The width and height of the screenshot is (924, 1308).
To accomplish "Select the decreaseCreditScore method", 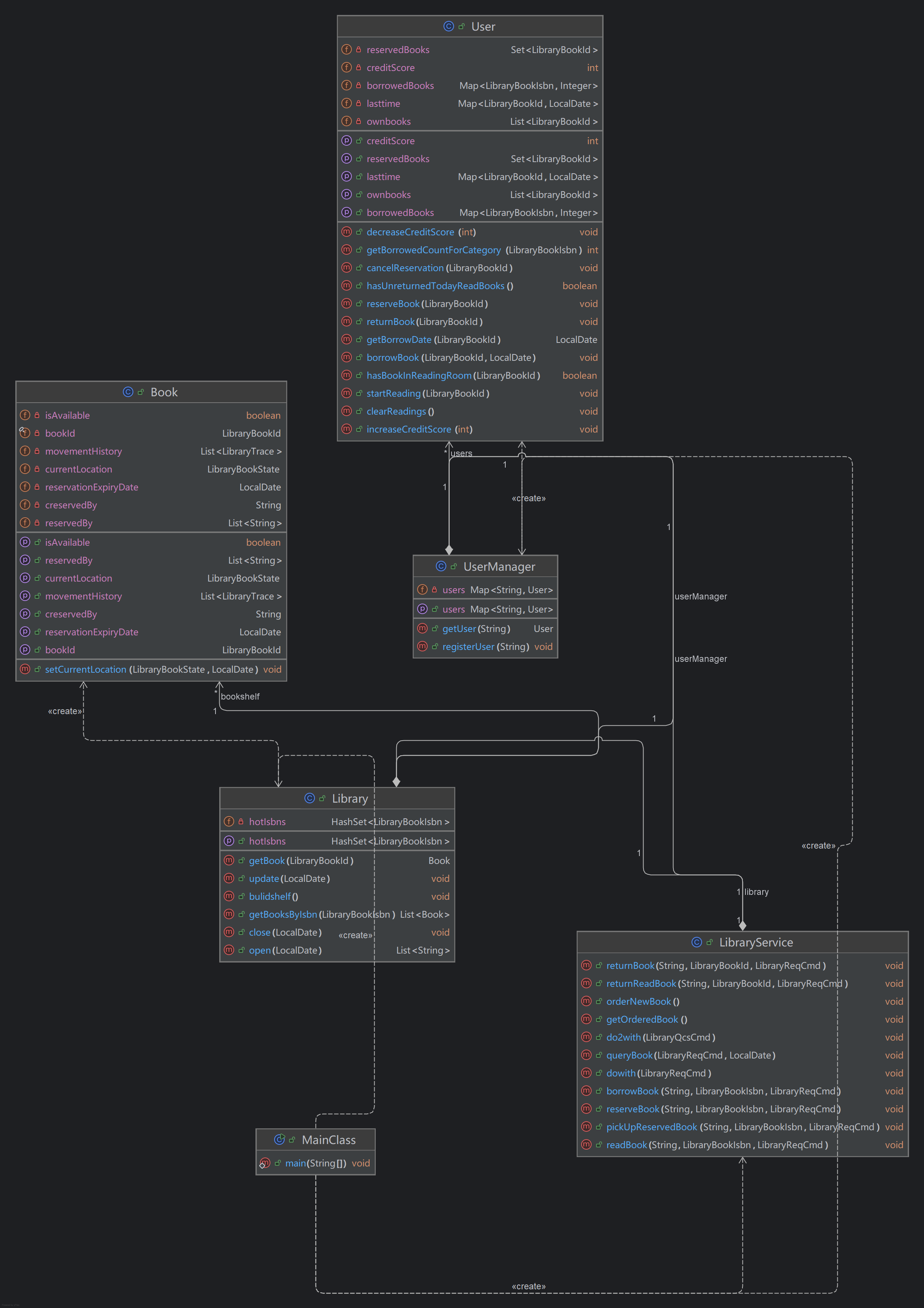I will 410,232.
